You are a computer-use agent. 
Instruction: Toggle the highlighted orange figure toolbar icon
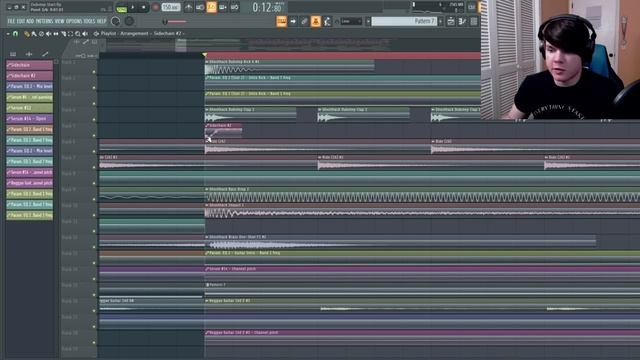tap(316, 21)
